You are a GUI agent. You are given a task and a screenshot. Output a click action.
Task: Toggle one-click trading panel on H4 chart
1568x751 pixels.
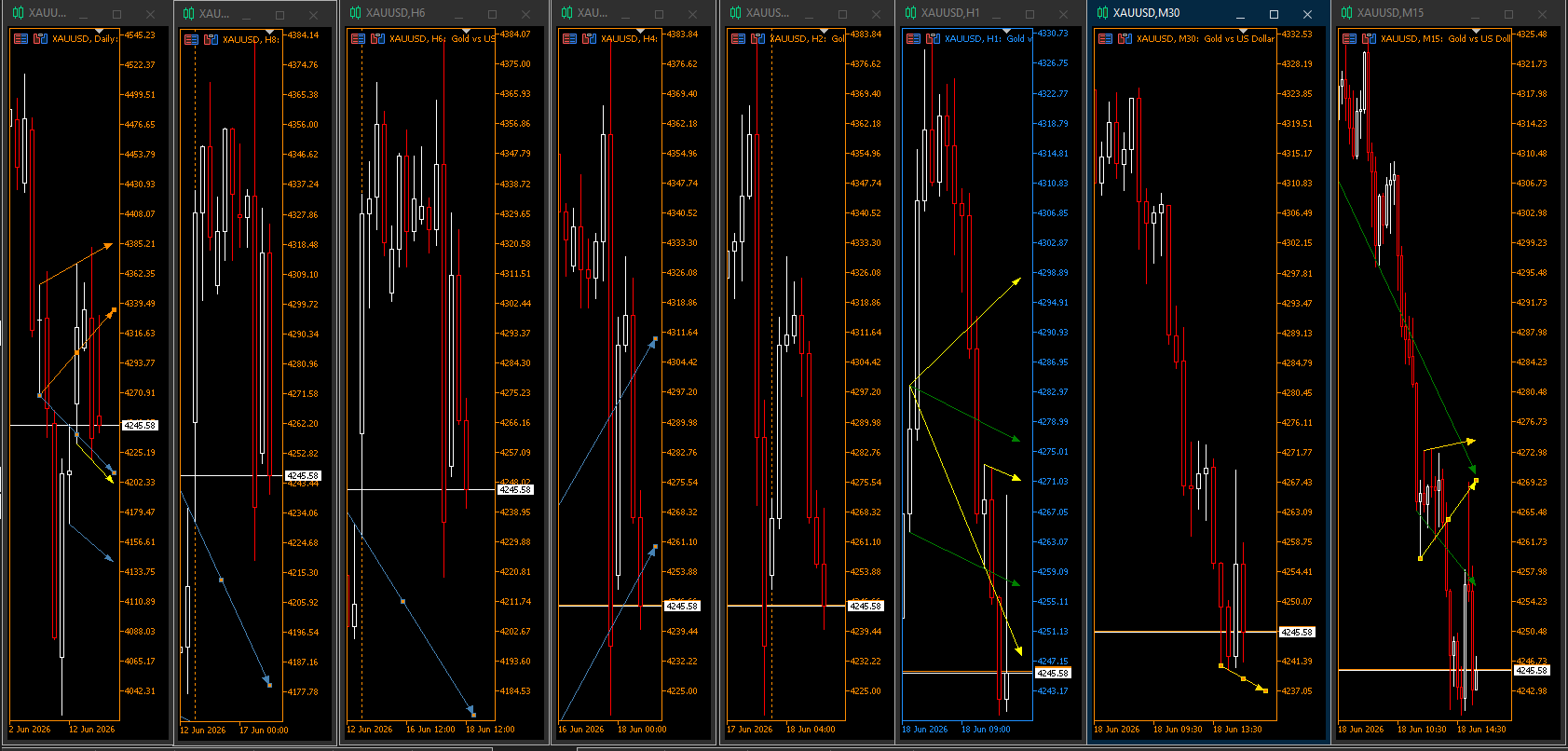570,38
